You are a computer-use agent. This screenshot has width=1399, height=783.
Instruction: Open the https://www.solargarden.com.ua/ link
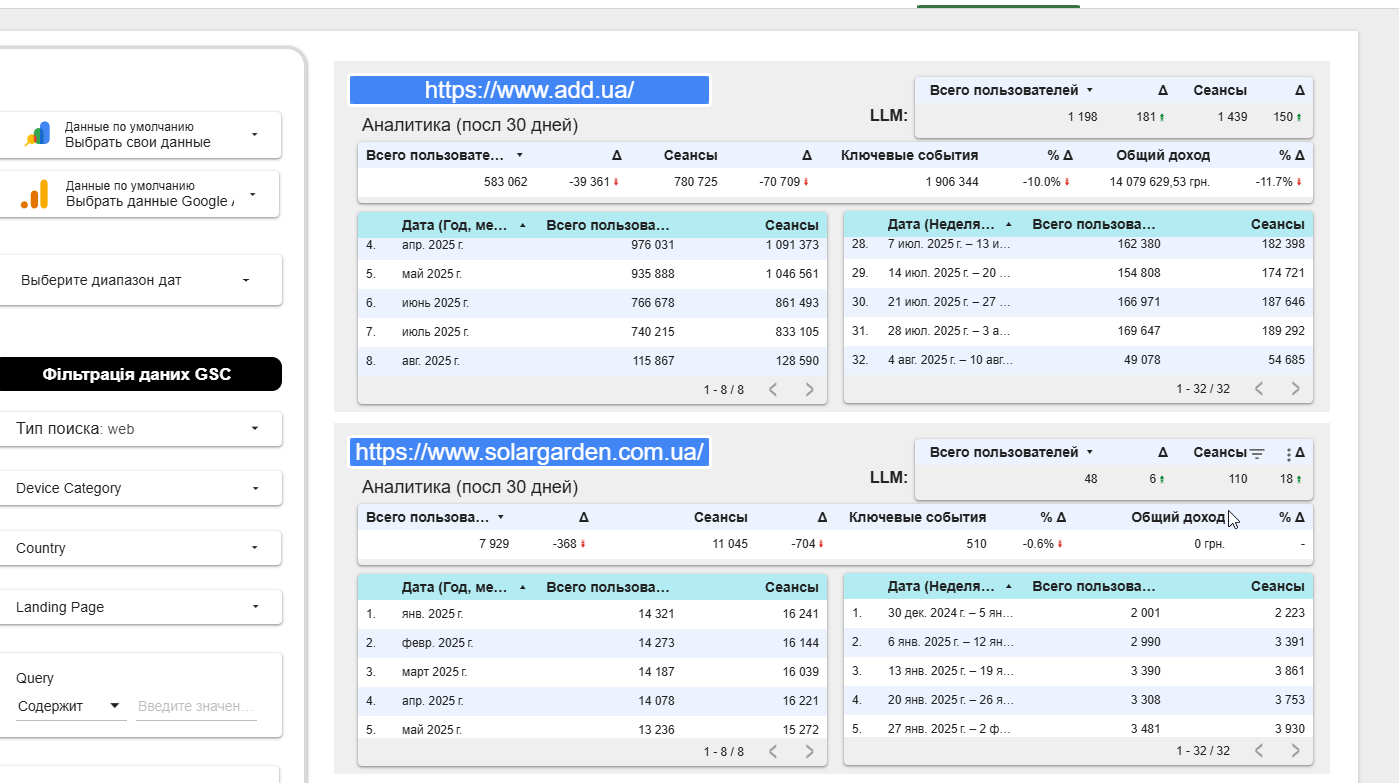click(529, 452)
